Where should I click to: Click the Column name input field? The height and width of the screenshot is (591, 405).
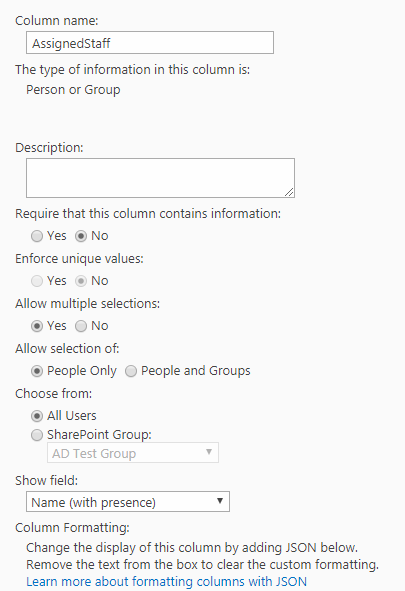coord(150,43)
